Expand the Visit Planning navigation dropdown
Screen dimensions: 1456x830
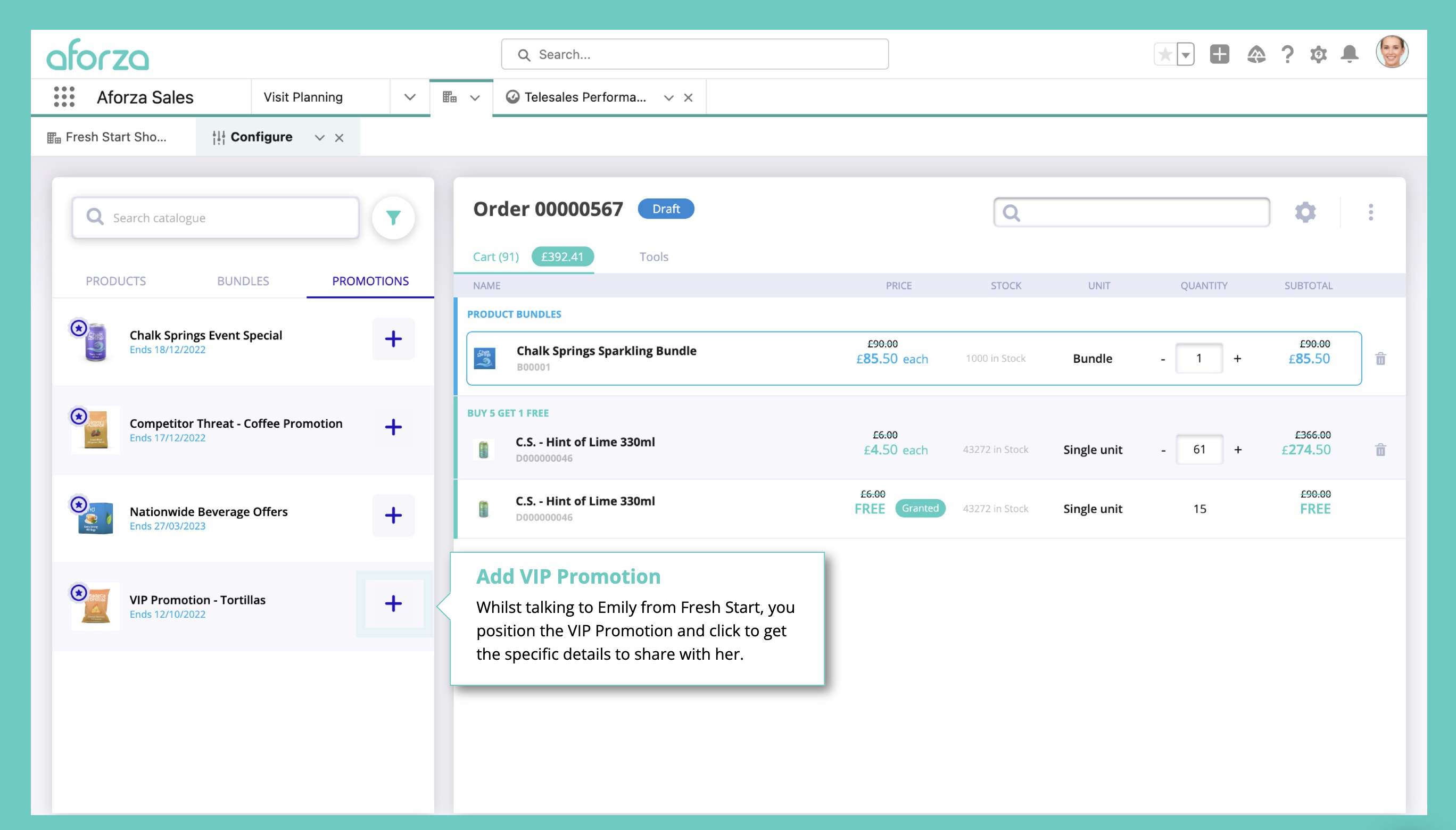pyautogui.click(x=409, y=97)
